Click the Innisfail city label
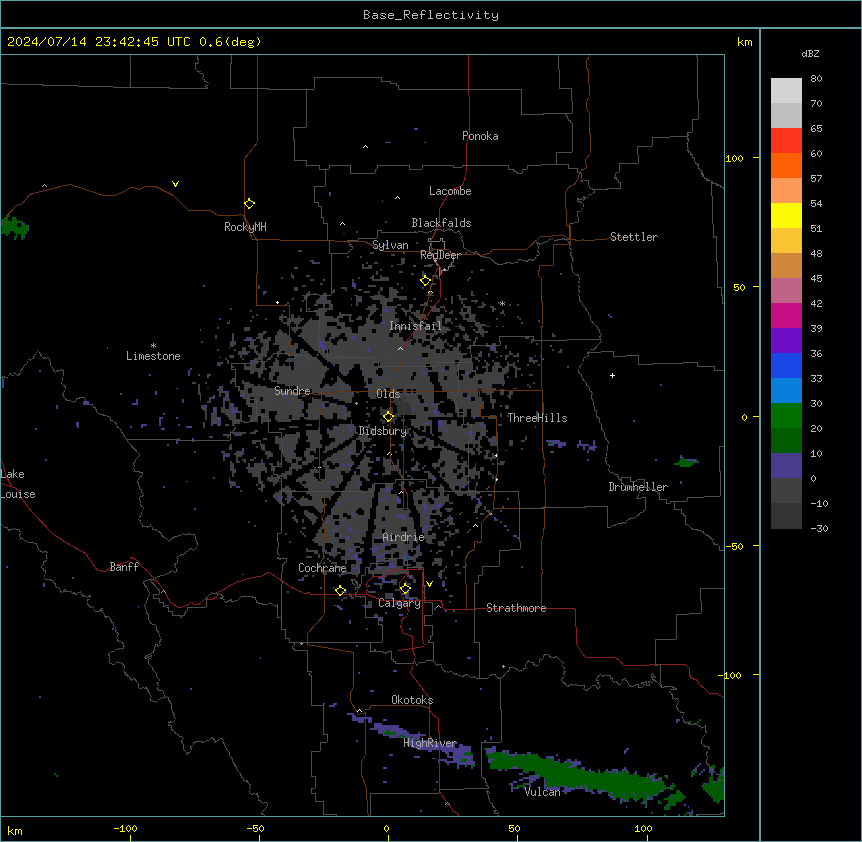The image size is (862, 842). point(415,326)
